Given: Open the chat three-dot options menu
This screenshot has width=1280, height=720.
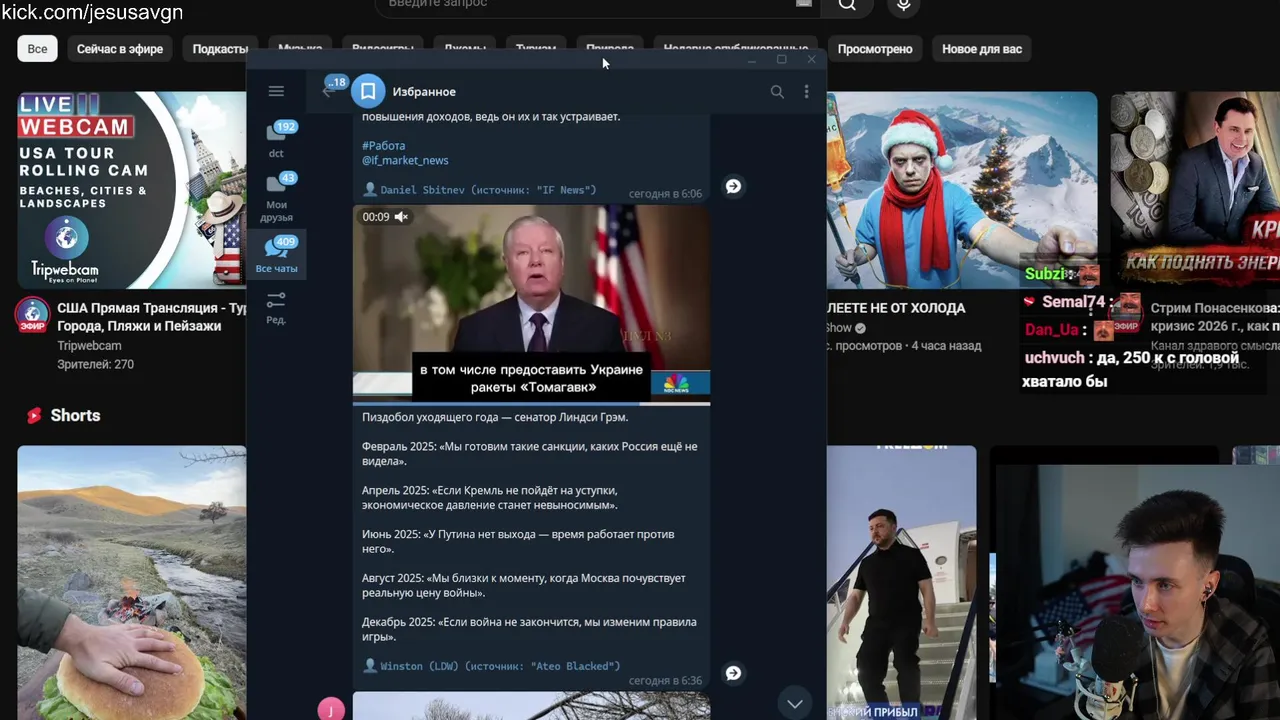Looking at the screenshot, I should (807, 91).
